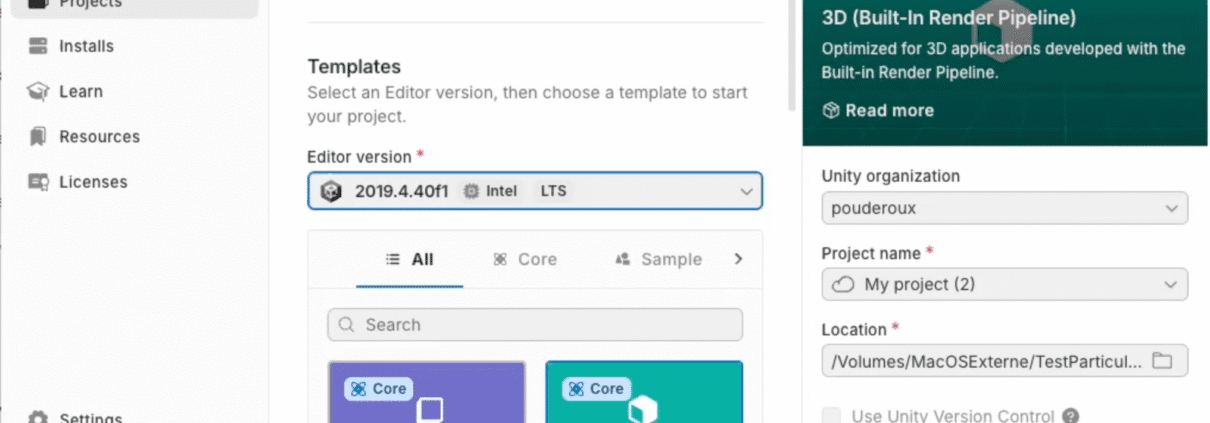Click the Settings gear icon
This screenshot has height=423, width=1210.
(x=39, y=418)
